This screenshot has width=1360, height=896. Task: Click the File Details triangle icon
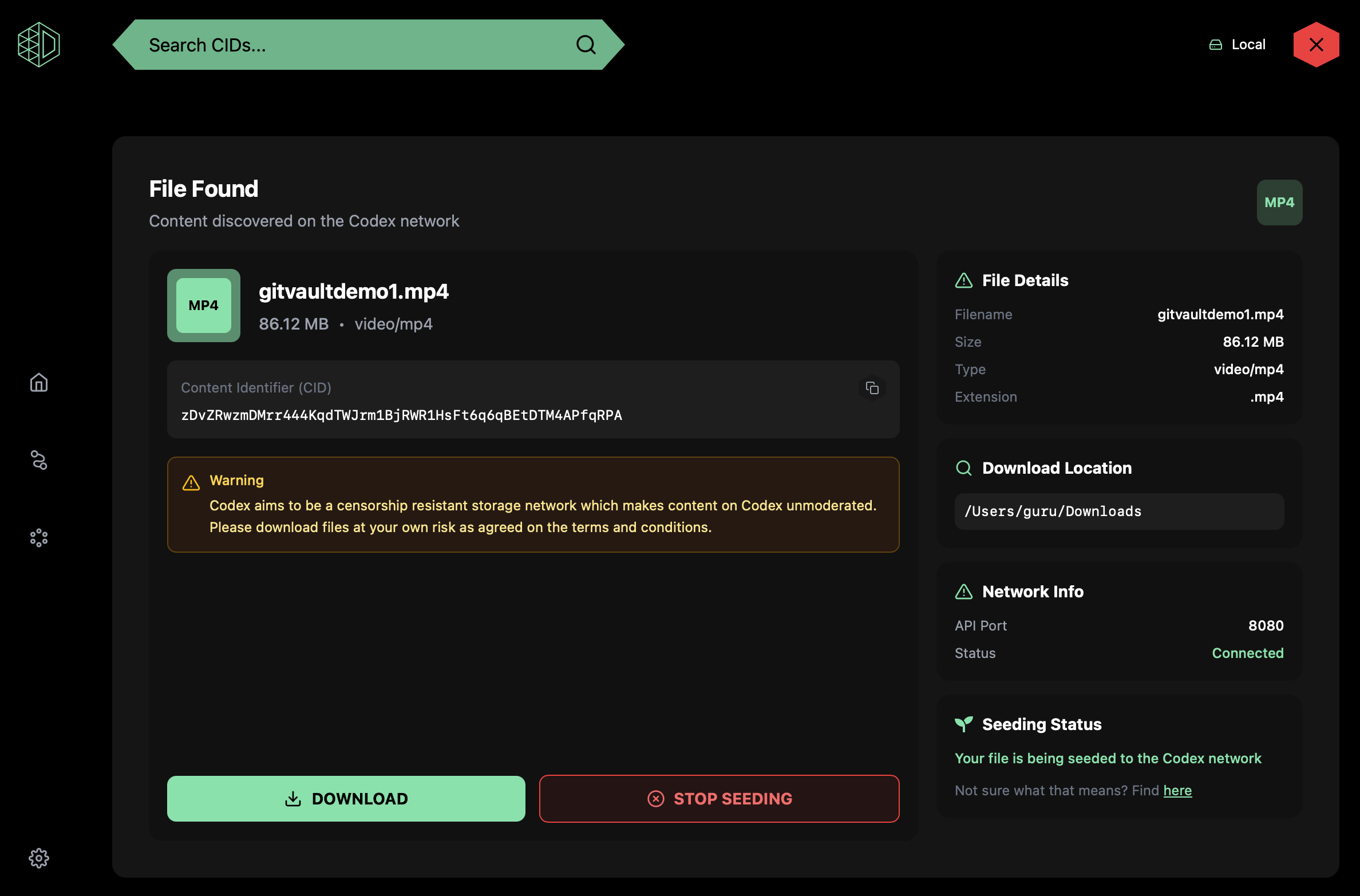pos(964,280)
